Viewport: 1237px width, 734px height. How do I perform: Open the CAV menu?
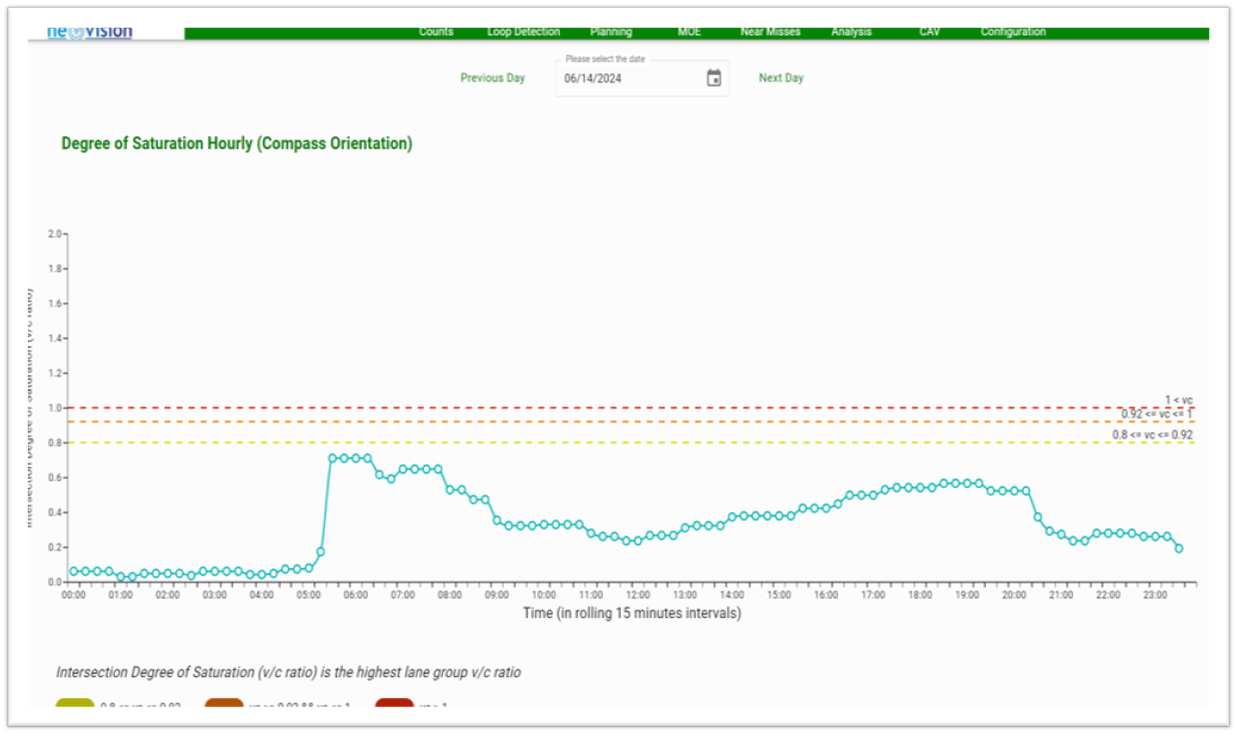tap(930, 32)
